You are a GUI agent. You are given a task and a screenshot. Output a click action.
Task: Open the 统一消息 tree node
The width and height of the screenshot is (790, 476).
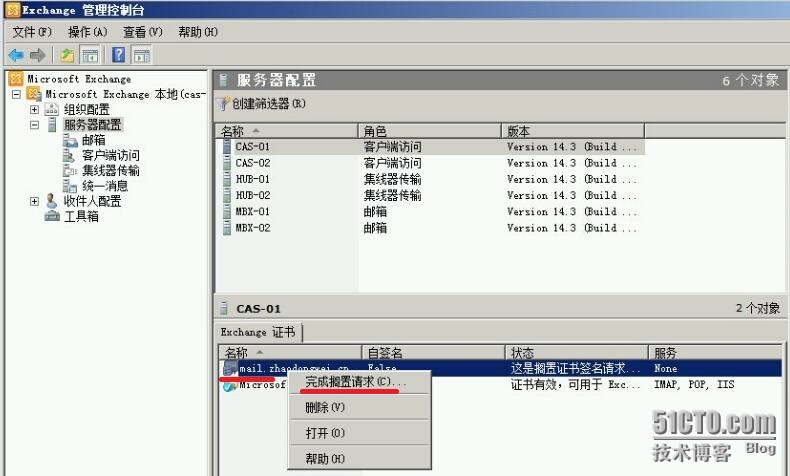(105, 186)
